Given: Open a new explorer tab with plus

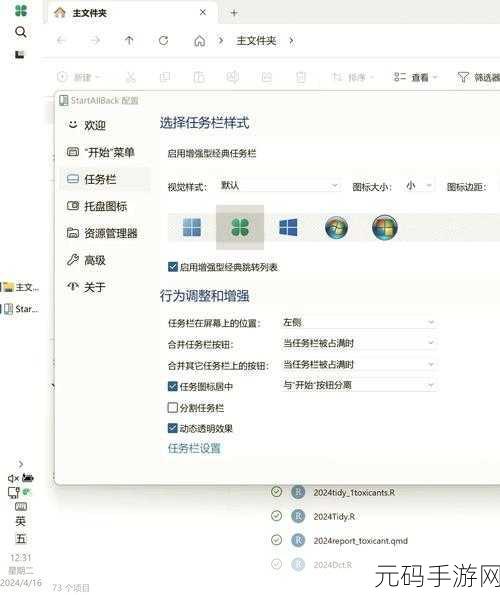Looking at the screenshot, I should (234, 13).
